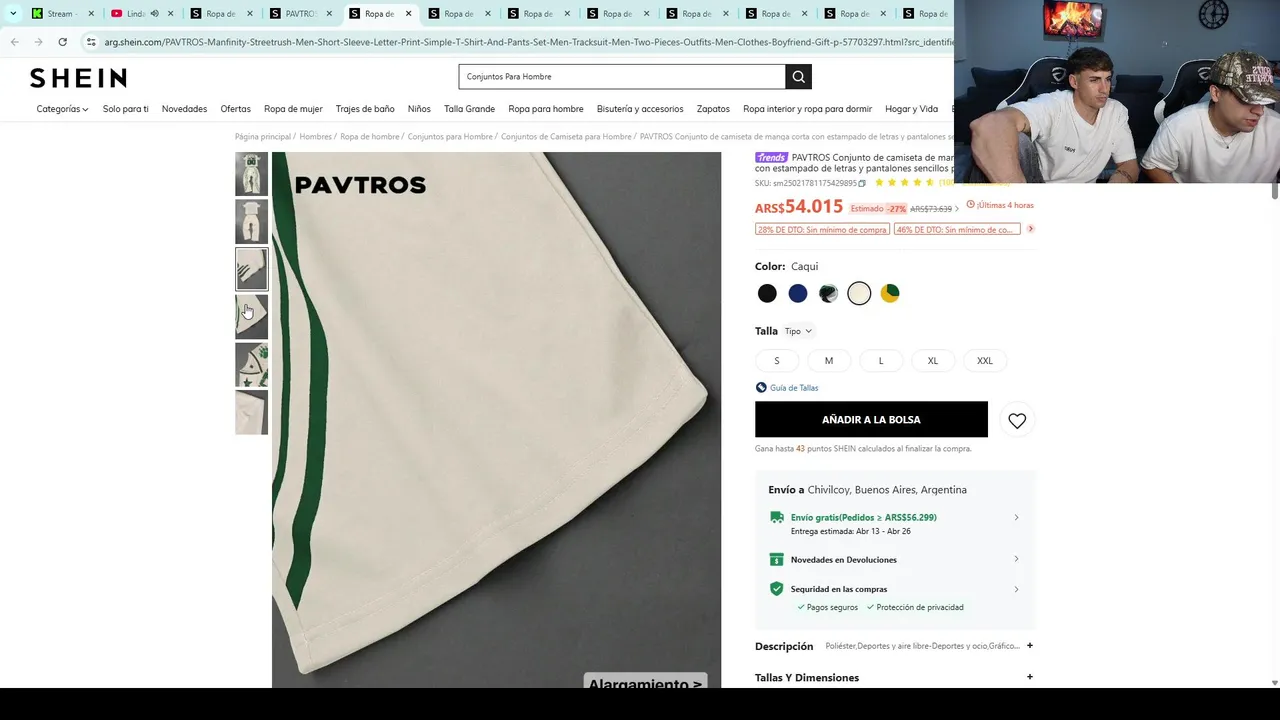The image size is (1280, 720).
Task: Choose size XXL option
Action: (985, 361)
